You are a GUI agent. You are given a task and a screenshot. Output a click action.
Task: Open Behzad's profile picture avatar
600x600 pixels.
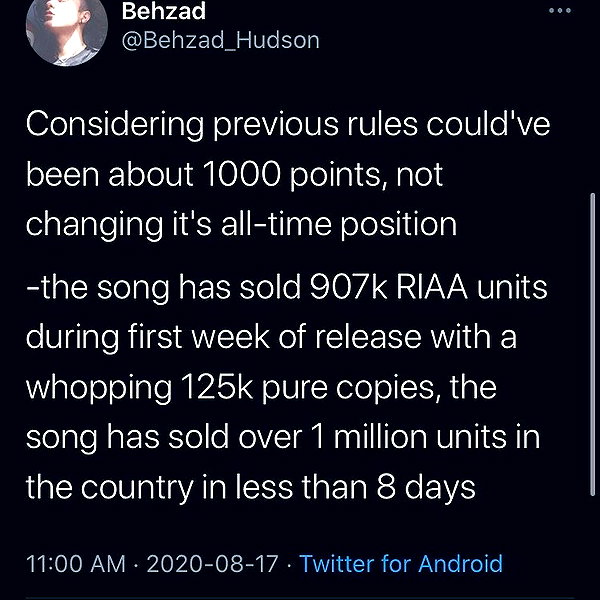coord(67,29)
